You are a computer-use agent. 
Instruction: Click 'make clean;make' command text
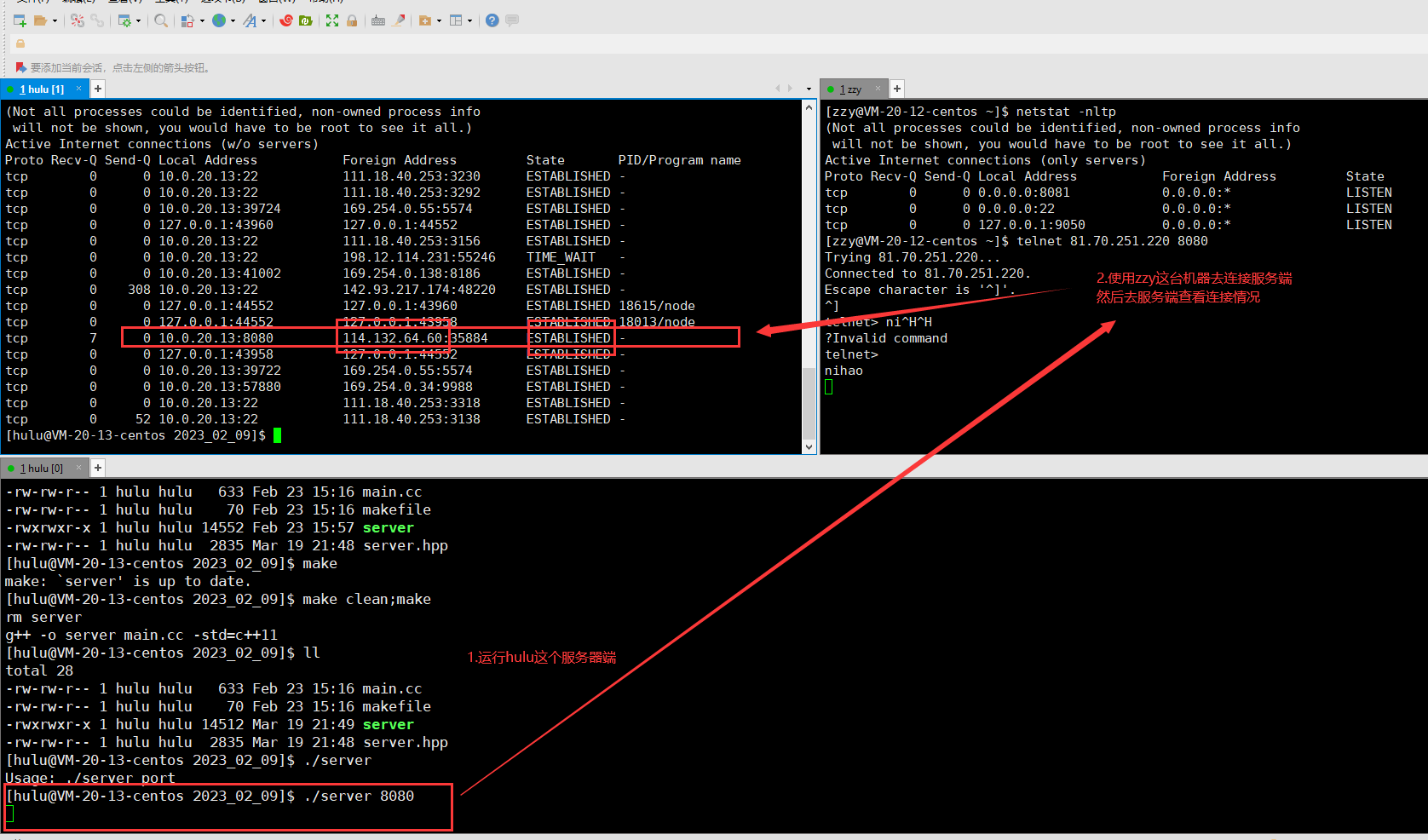coord(366,599)
